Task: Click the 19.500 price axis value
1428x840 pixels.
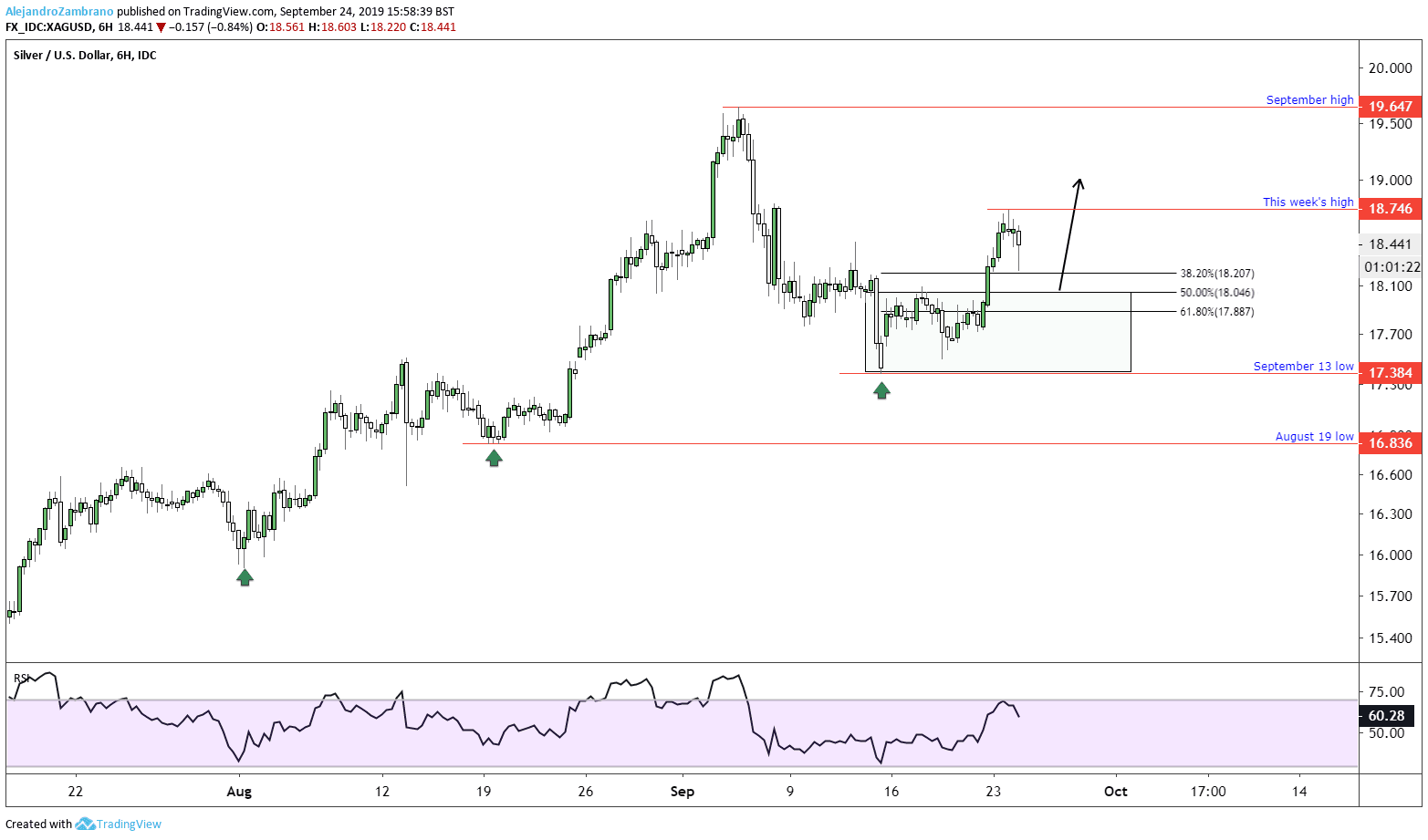Action: coord(1390,124)
